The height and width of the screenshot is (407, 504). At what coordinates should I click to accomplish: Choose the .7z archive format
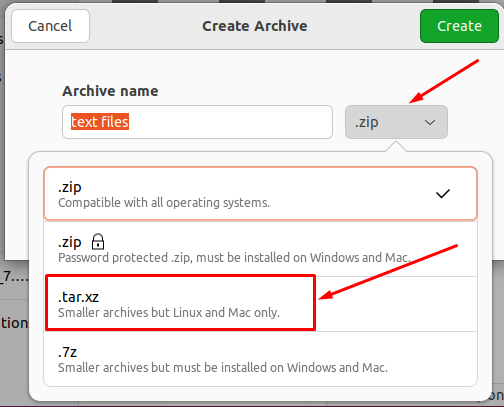(x=261, y=359)
